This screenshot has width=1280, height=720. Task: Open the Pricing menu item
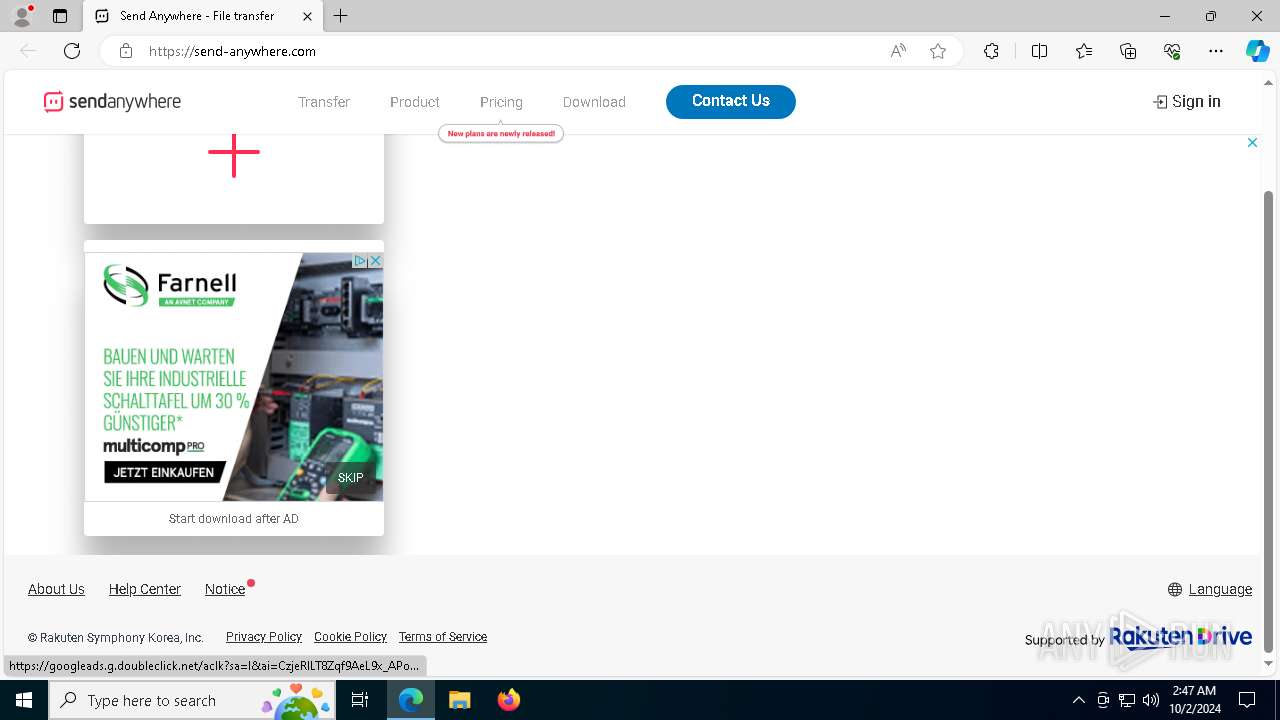tap(501, 102)
